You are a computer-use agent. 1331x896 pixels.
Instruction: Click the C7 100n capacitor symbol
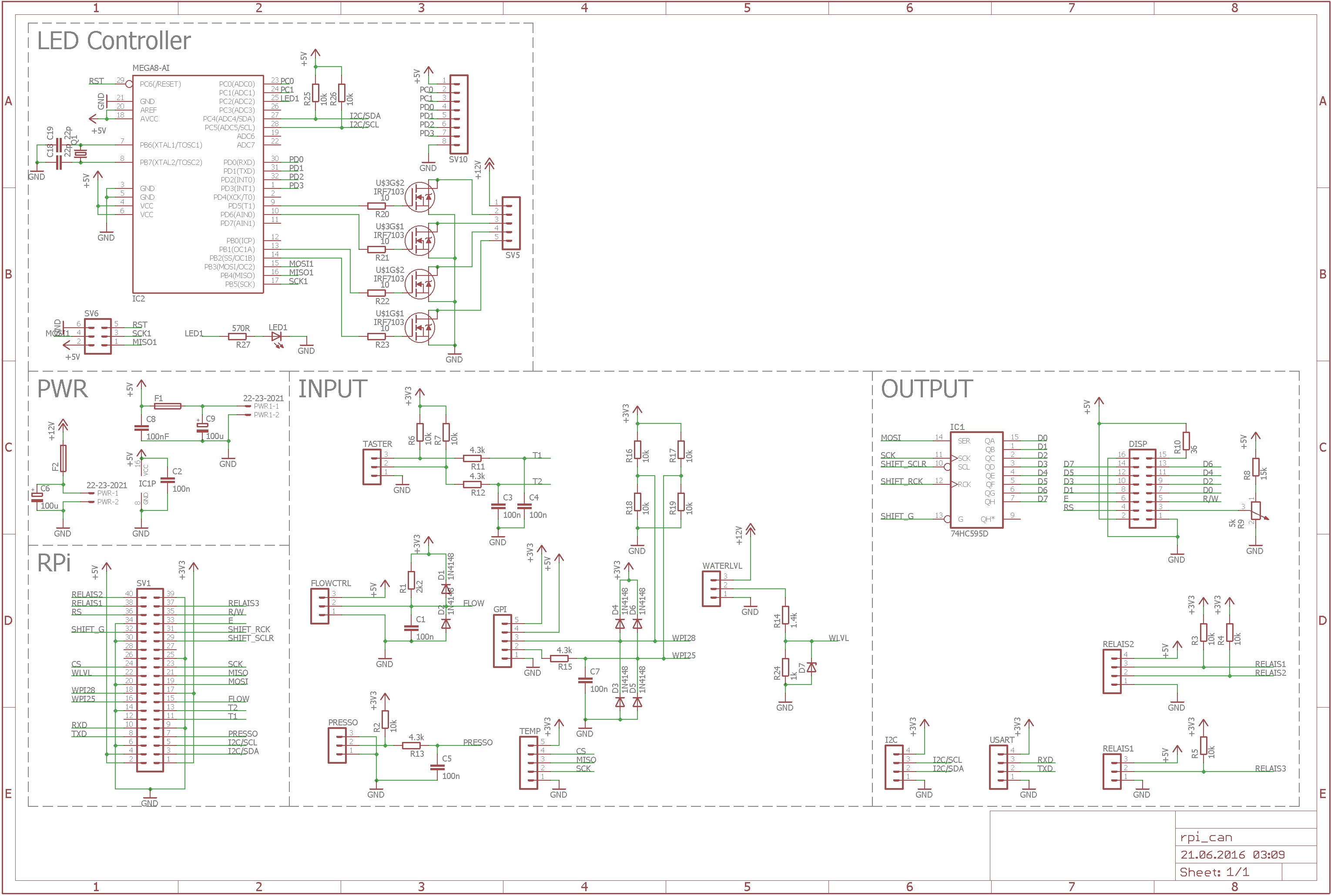(585, 680)
